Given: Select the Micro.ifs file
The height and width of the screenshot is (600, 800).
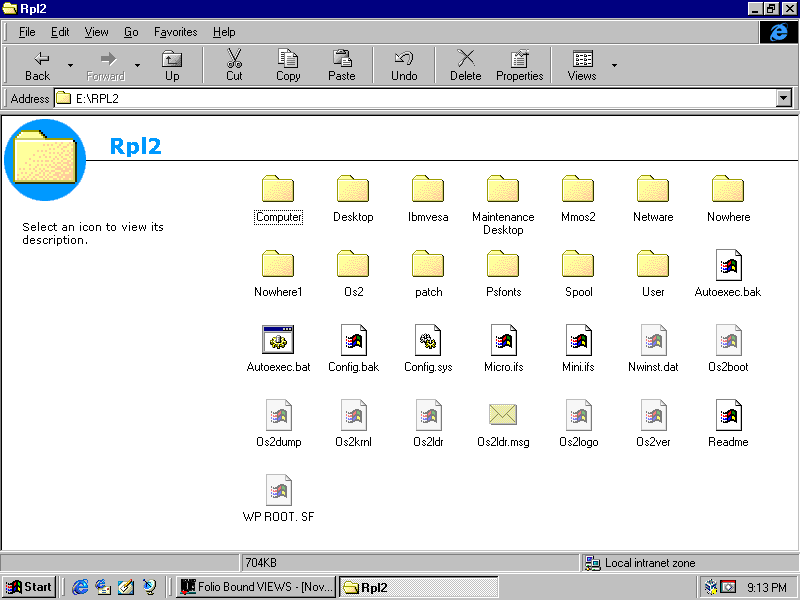Looking at the screenshot, I should click(503, 349).
